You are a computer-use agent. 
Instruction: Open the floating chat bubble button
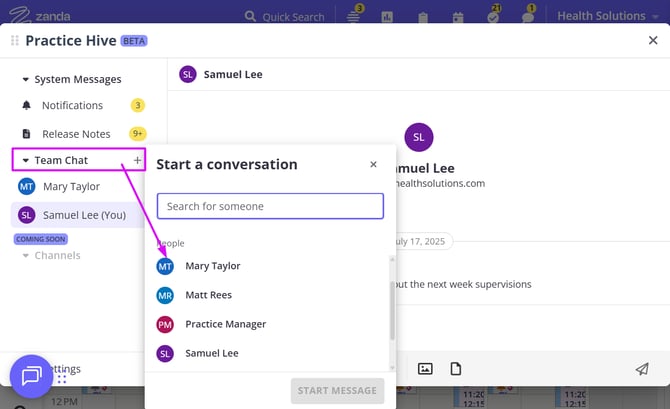[30, 376]
